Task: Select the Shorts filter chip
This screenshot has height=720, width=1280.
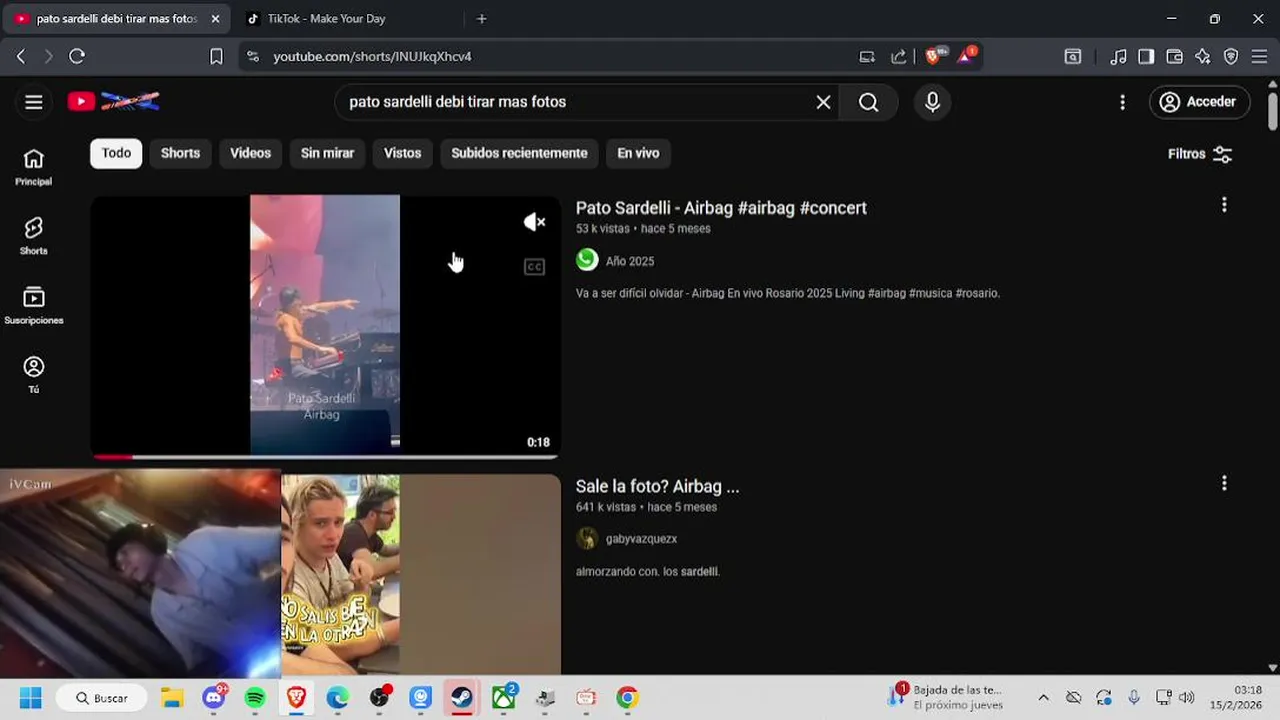Action: tap(180, 153)
